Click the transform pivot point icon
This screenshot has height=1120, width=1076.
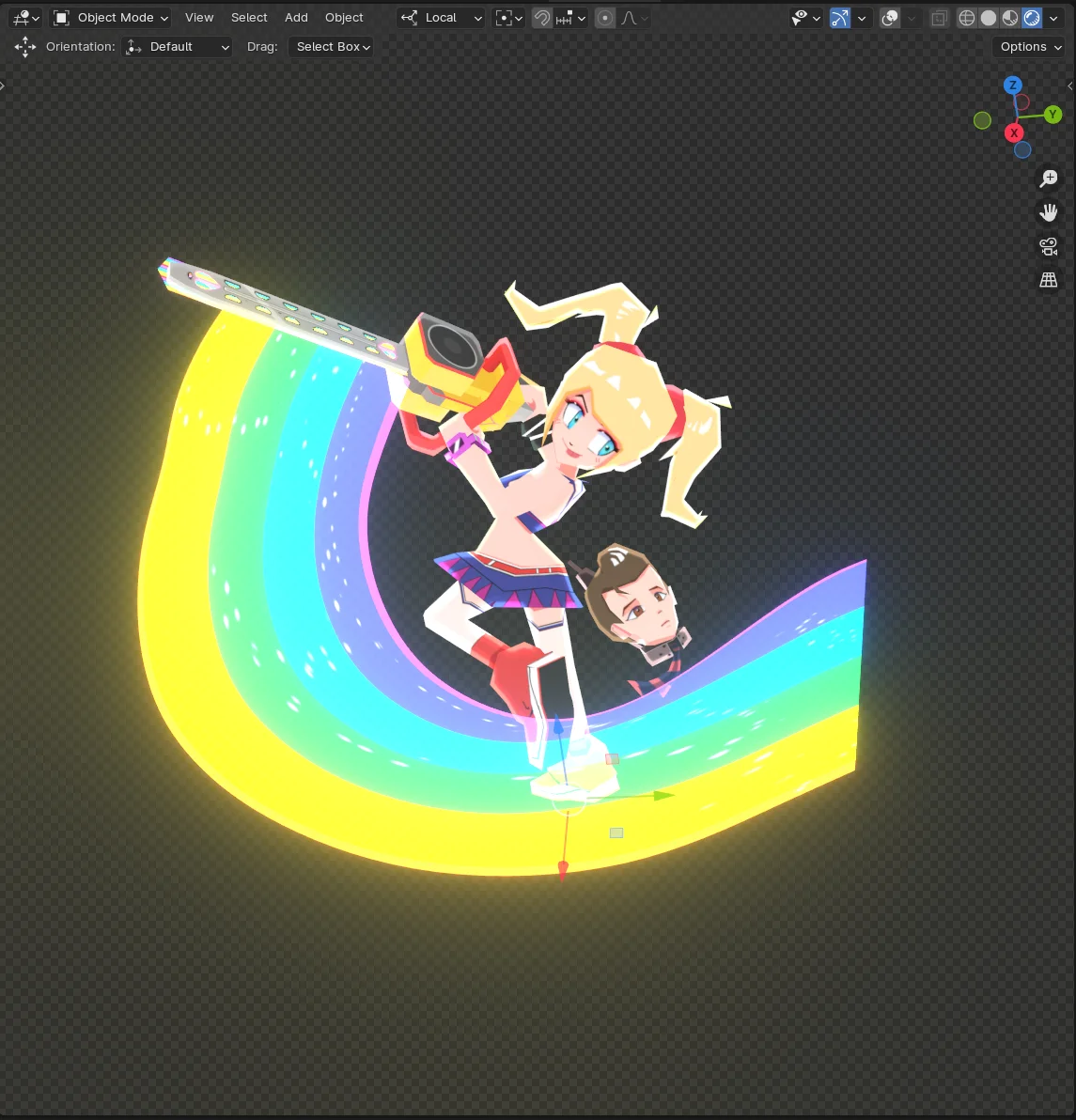pos(505,17)
